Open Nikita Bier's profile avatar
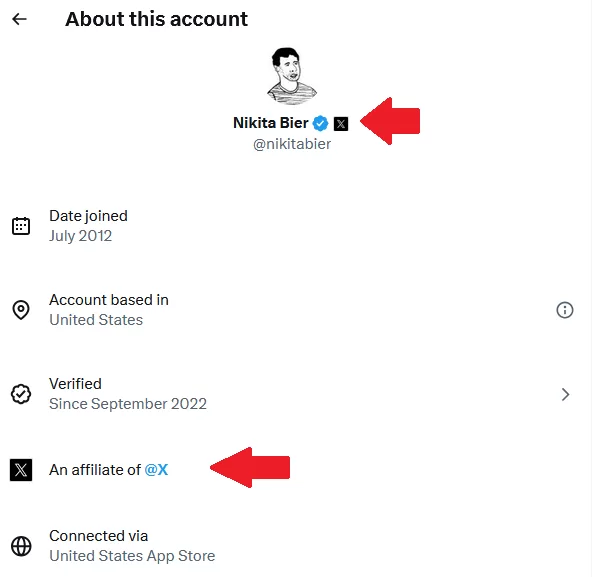Viewport: 593px width, 577px height. 292,76
